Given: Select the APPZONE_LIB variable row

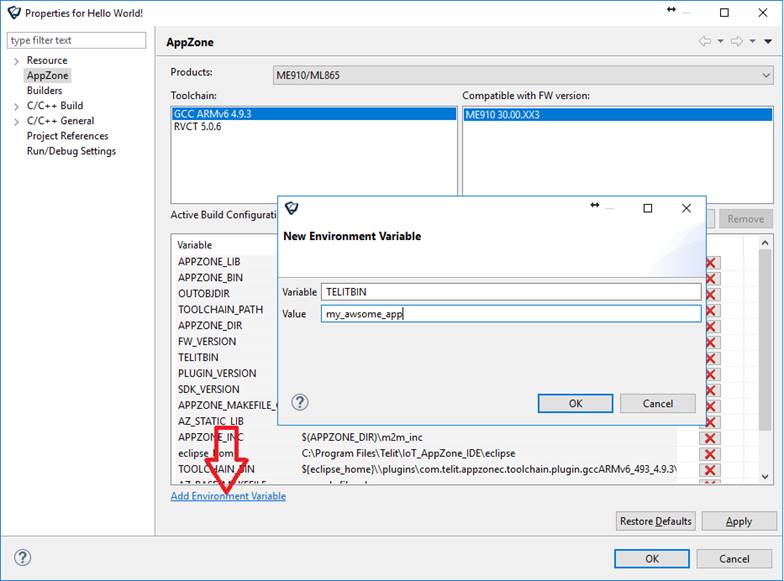Looking at the screenshot, I should [x=209, y=262].
